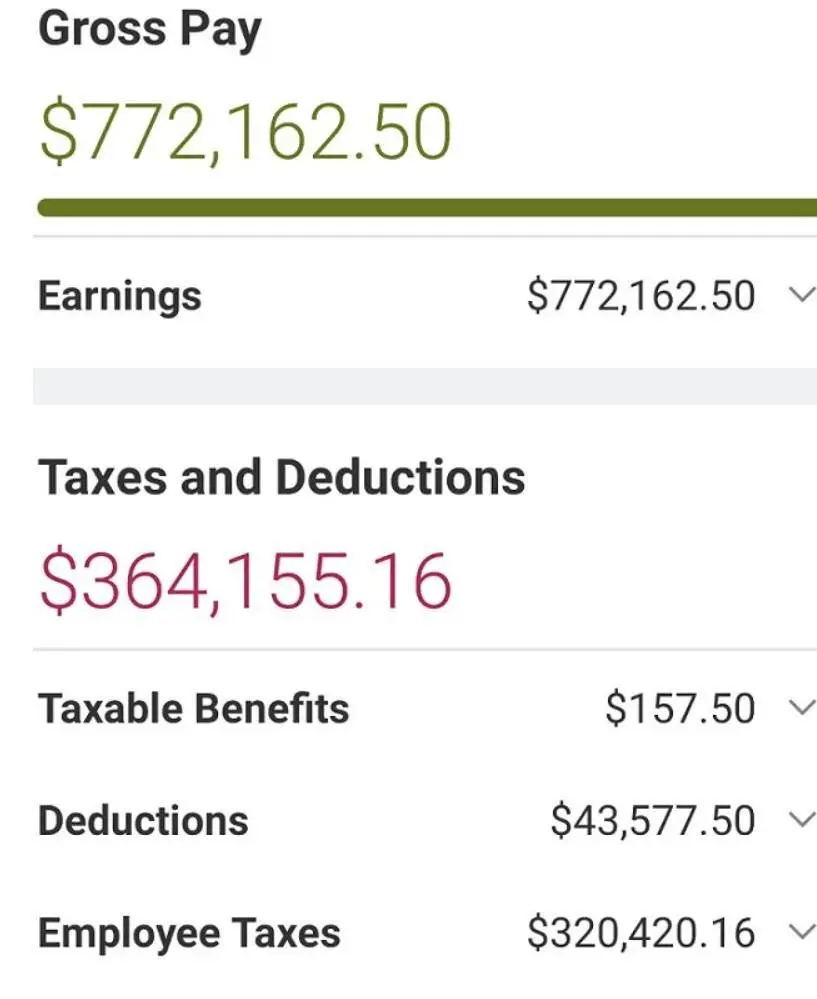The height and width of the screenshot is (999, 817).
Task: Click the $43,577.50 Deductions amount
Action: (653, 821)
